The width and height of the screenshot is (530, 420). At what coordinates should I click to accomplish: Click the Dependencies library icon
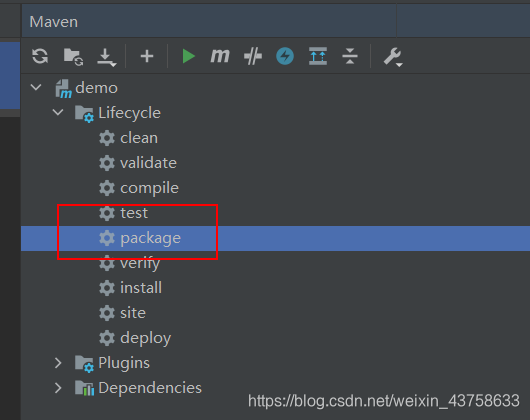pos(85,388)
